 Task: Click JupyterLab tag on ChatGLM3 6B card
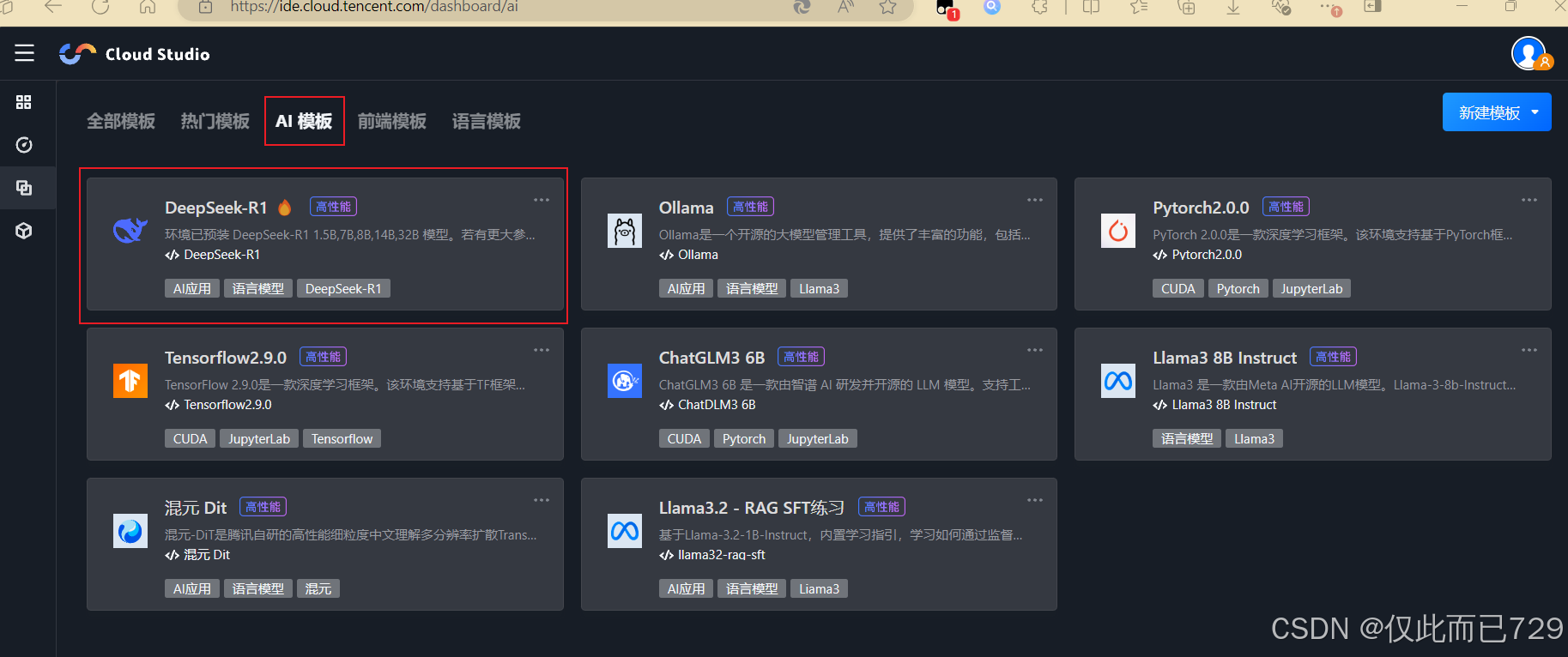818,438
